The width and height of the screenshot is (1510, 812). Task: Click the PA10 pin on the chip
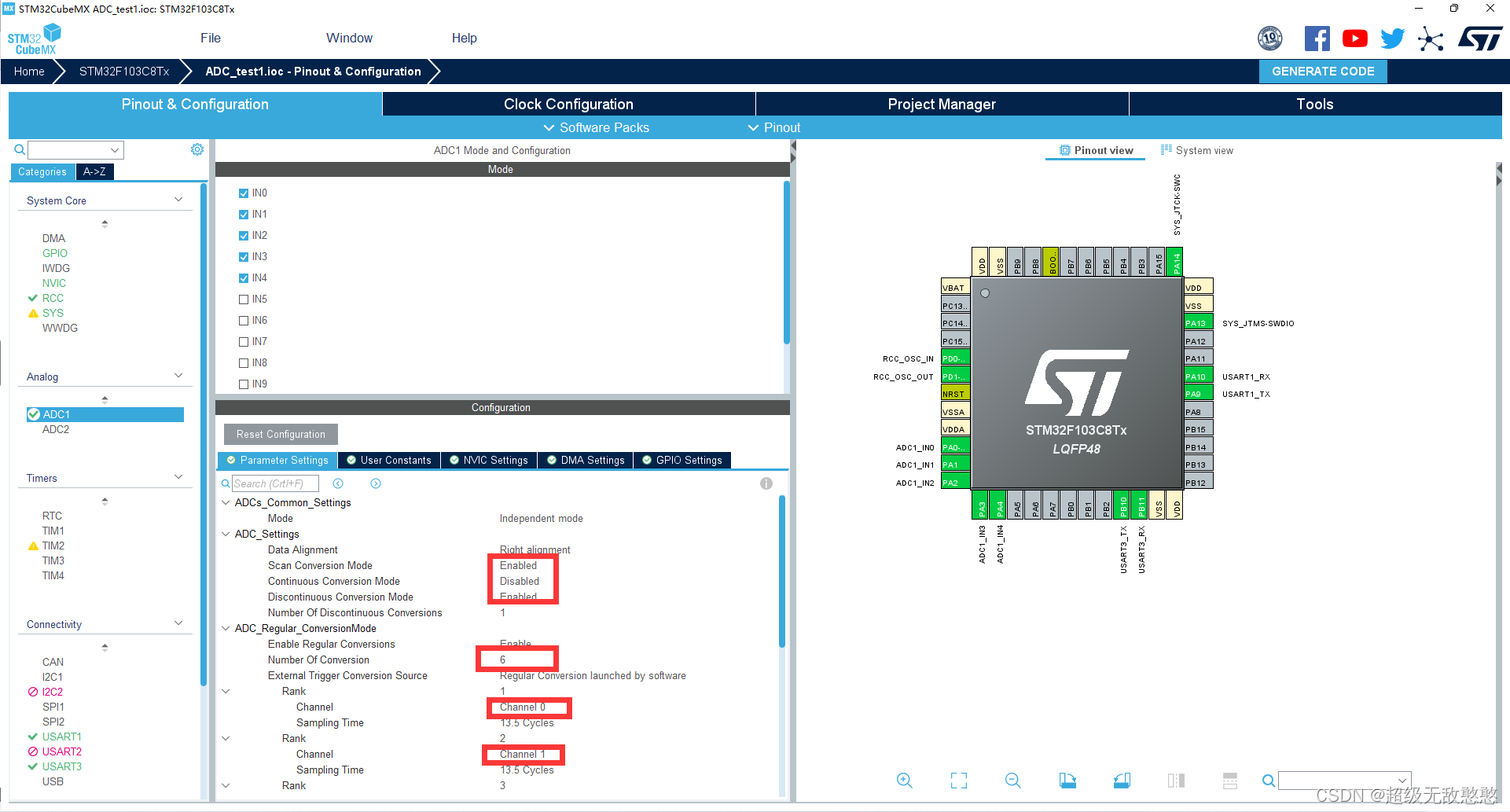tap(1198, 377)
